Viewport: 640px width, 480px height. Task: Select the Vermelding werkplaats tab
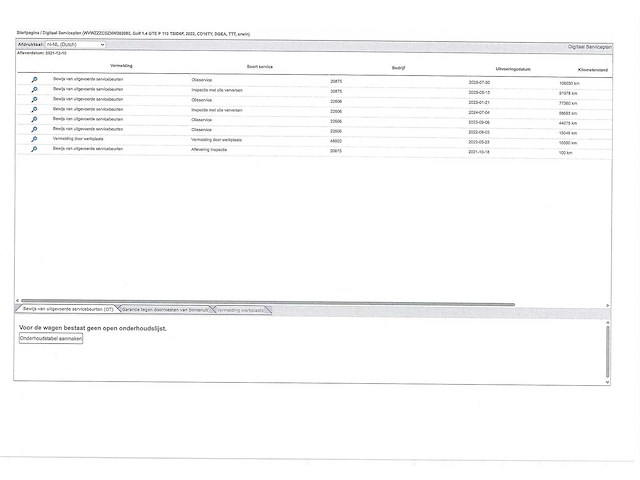[x=241, y=310]
